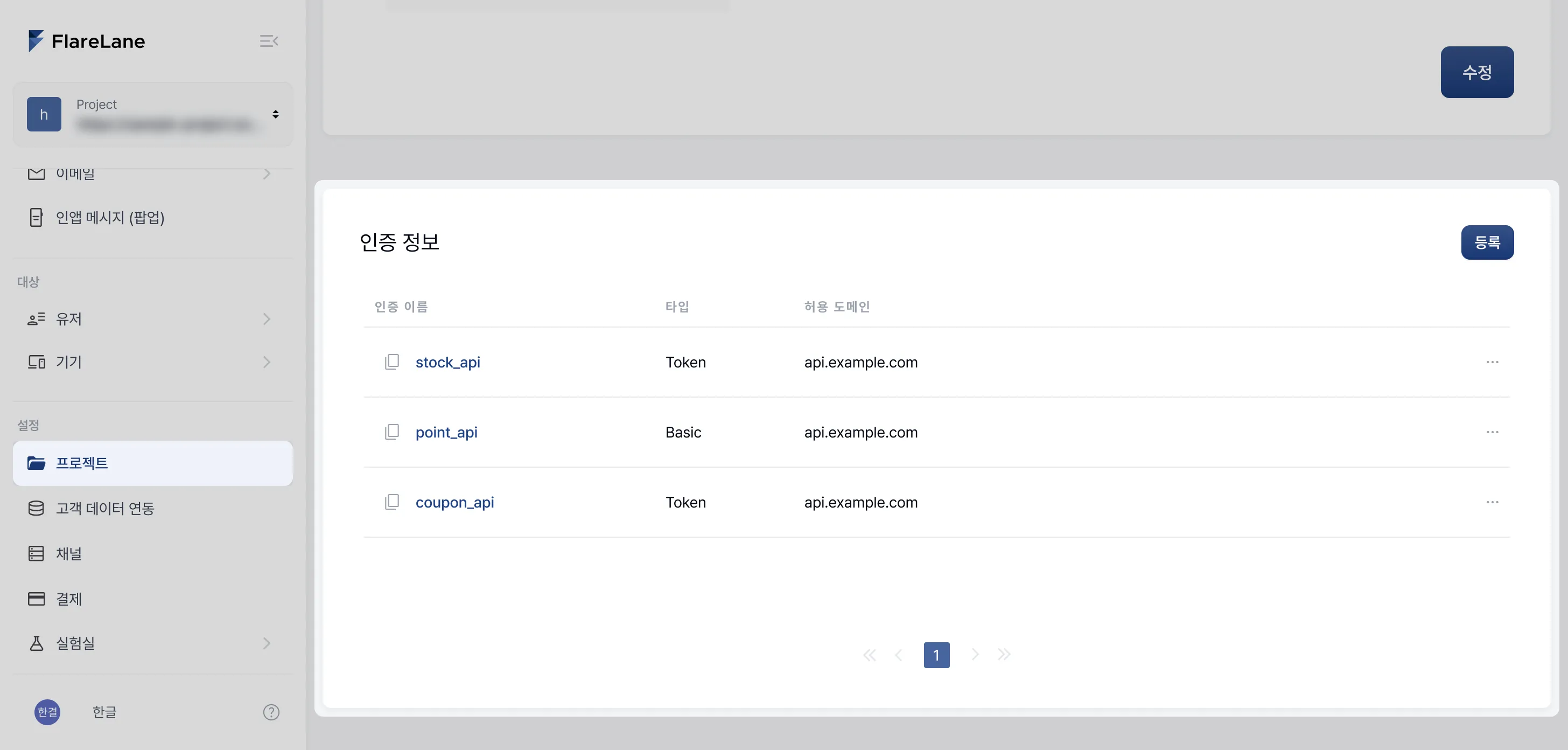
Task: Click the project avatar 'h' icon
Action: (44, 115)
